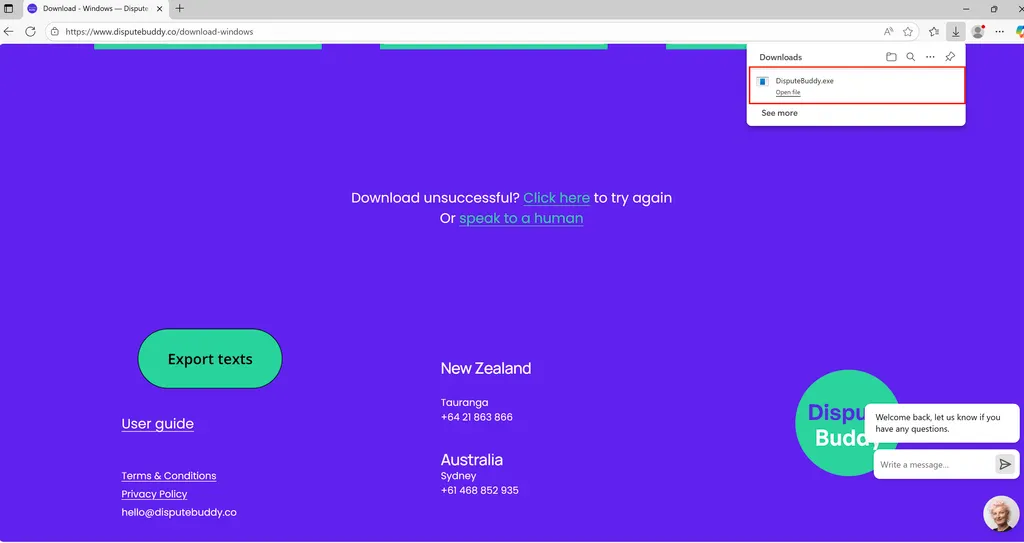The image size is (1024, 543).
Task: Open the favorites list icon
Action: point(934,31)
